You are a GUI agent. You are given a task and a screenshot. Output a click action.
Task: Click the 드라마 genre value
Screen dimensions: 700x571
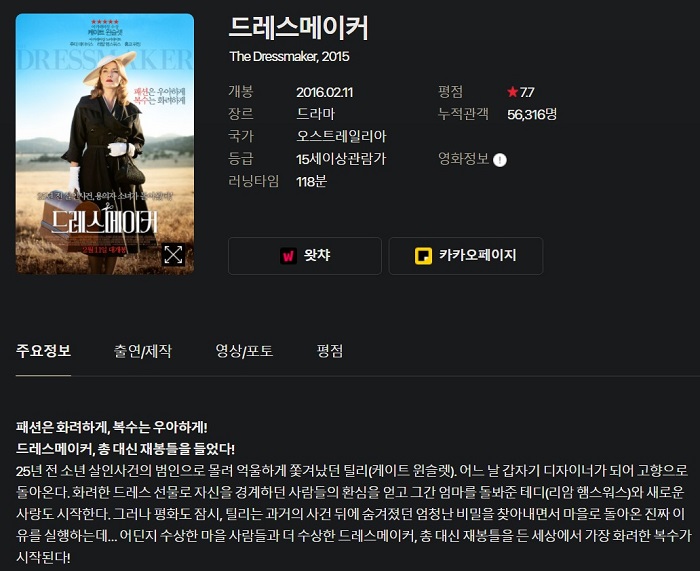click(x=316, y=114)
